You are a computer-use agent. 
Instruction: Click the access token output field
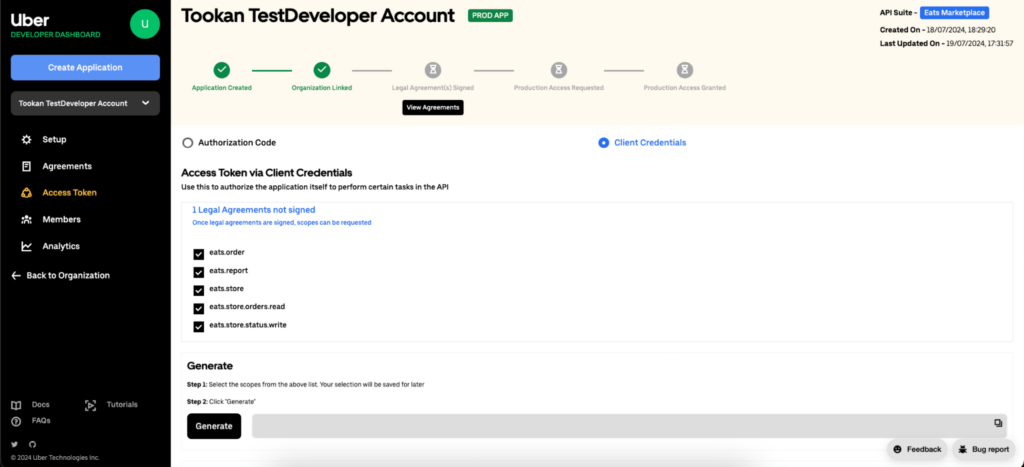point(630,426)
